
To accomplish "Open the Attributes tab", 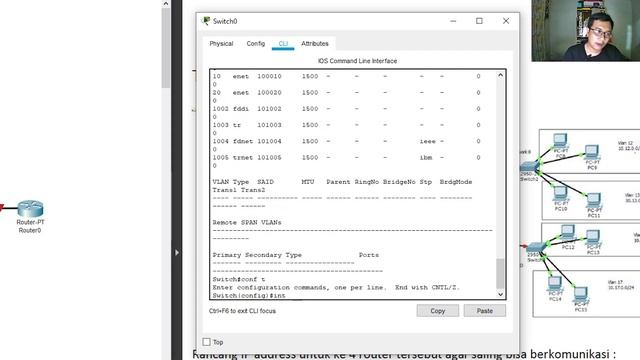I will click(315, 44).
